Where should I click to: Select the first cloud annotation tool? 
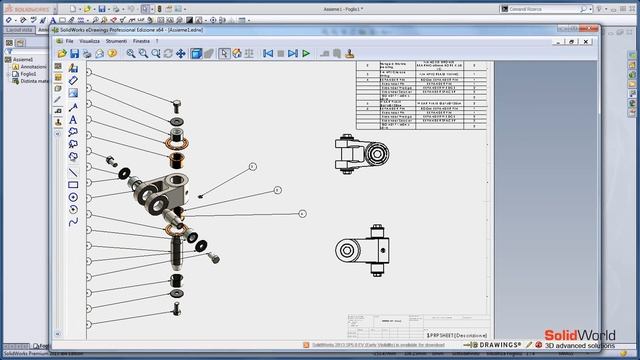pos(73,132)
